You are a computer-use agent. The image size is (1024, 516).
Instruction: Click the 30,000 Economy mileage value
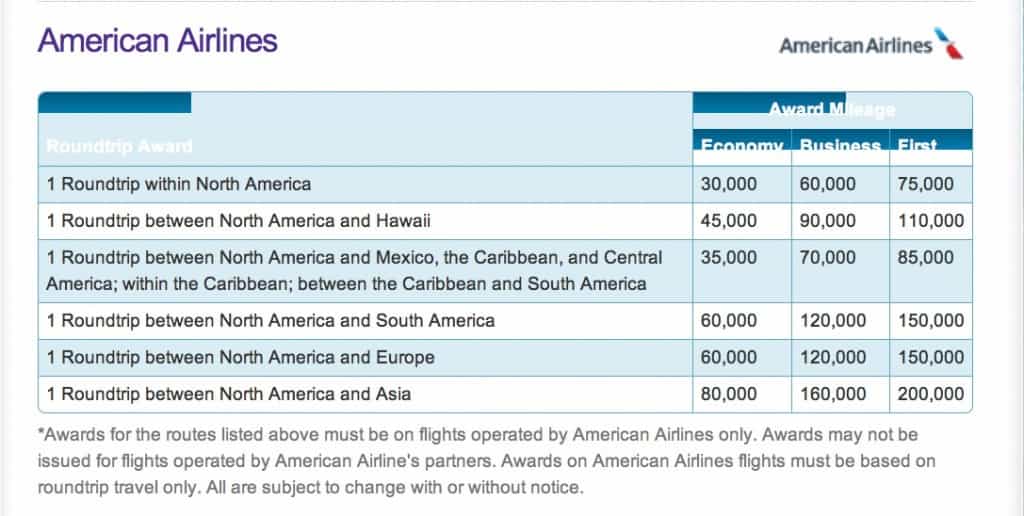pos(729,184)
